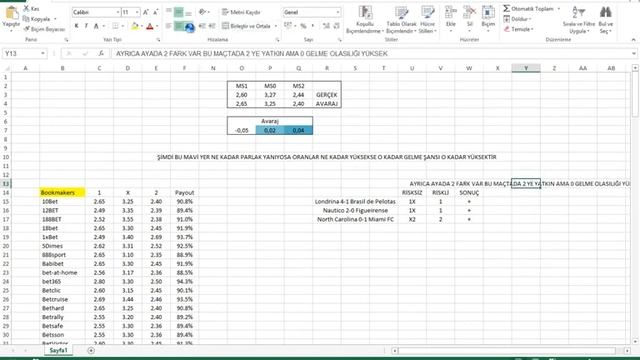Open the Hizalama dialog launcher
This screenshot has width=640, height=360.
tap(277, 40)
